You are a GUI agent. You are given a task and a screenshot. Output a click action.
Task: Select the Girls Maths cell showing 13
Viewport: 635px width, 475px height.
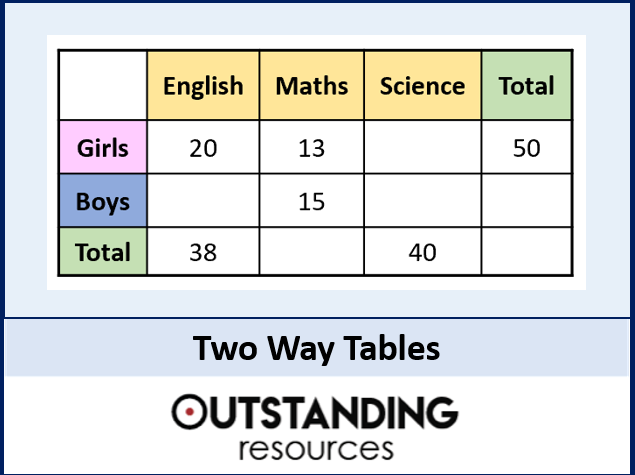click(312, 147)
